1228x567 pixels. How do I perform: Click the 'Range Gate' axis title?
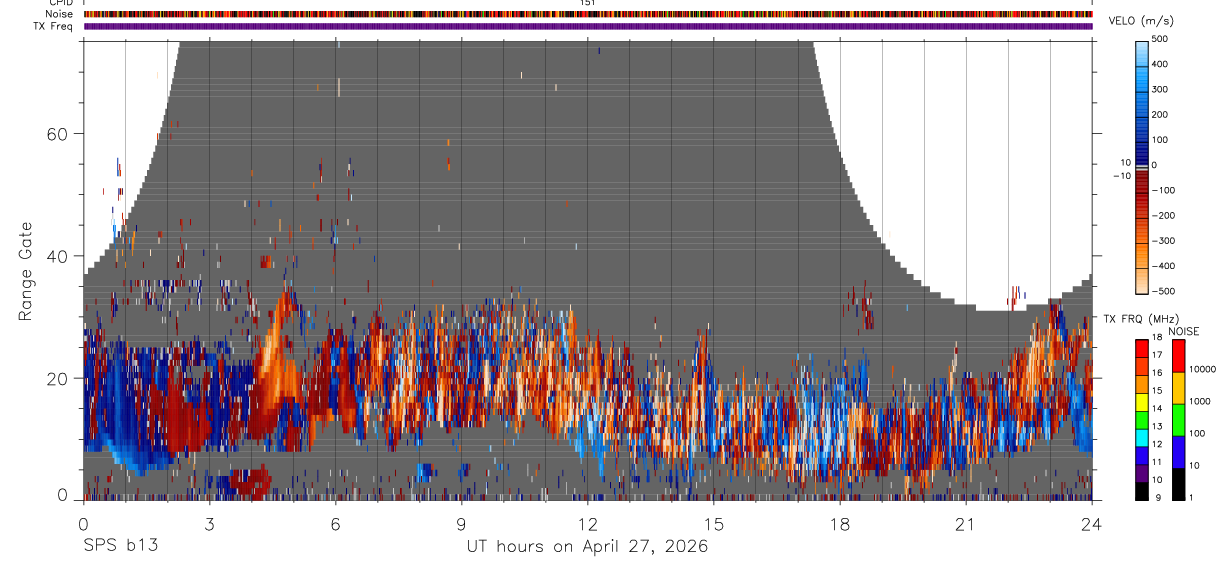pos(27,272)
